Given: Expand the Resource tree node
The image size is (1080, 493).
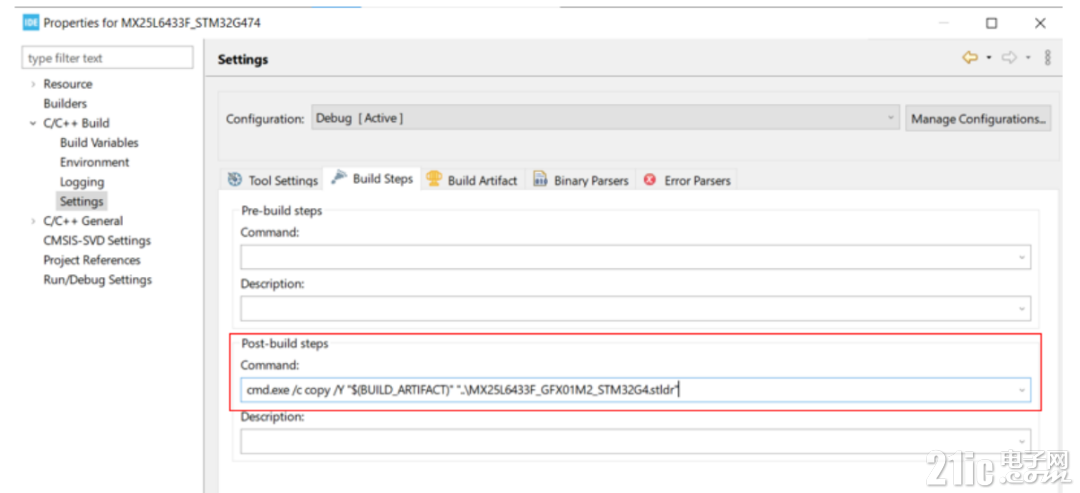Looking at the screenshot, I should pyautogui.click(x=32, y=84).
